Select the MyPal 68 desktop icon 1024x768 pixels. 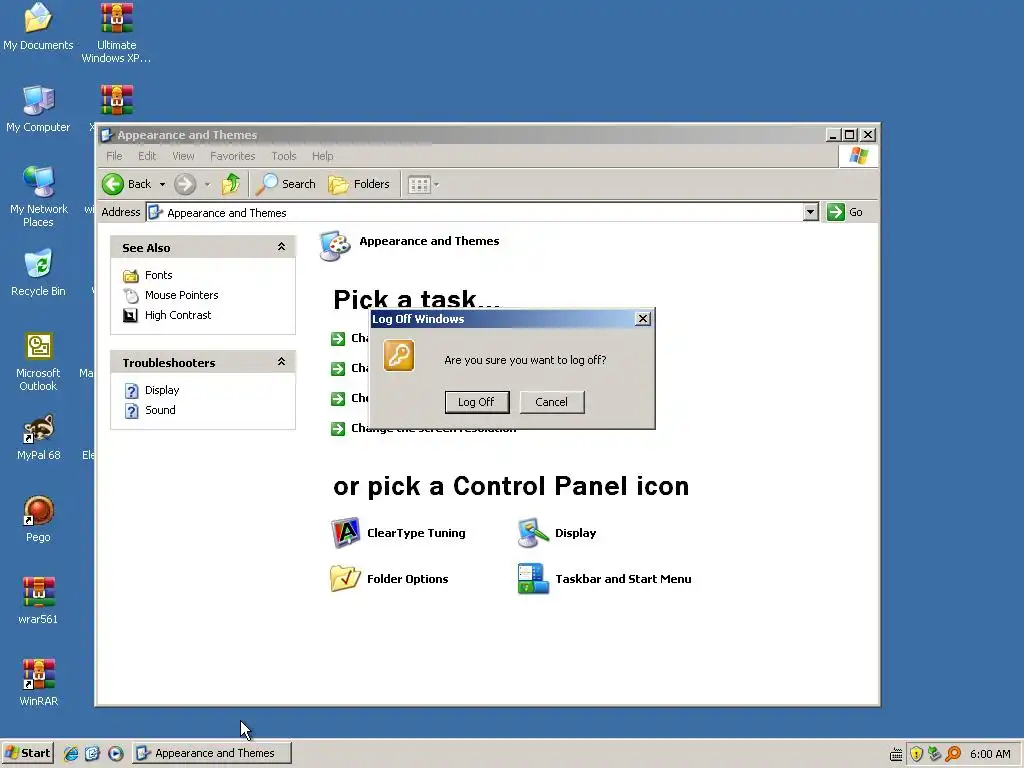(38, 438)
